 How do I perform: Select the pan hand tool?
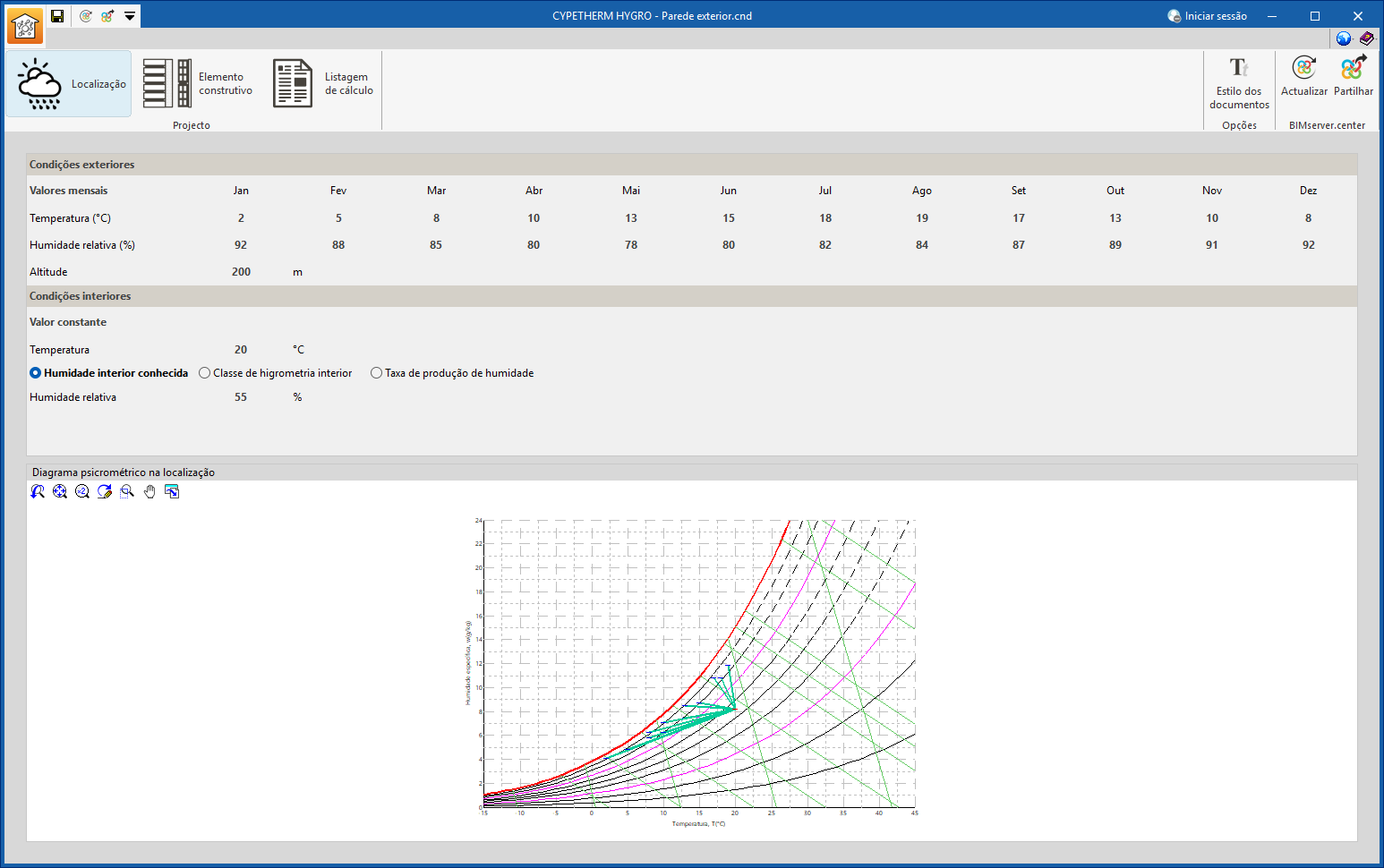point(150,491)
